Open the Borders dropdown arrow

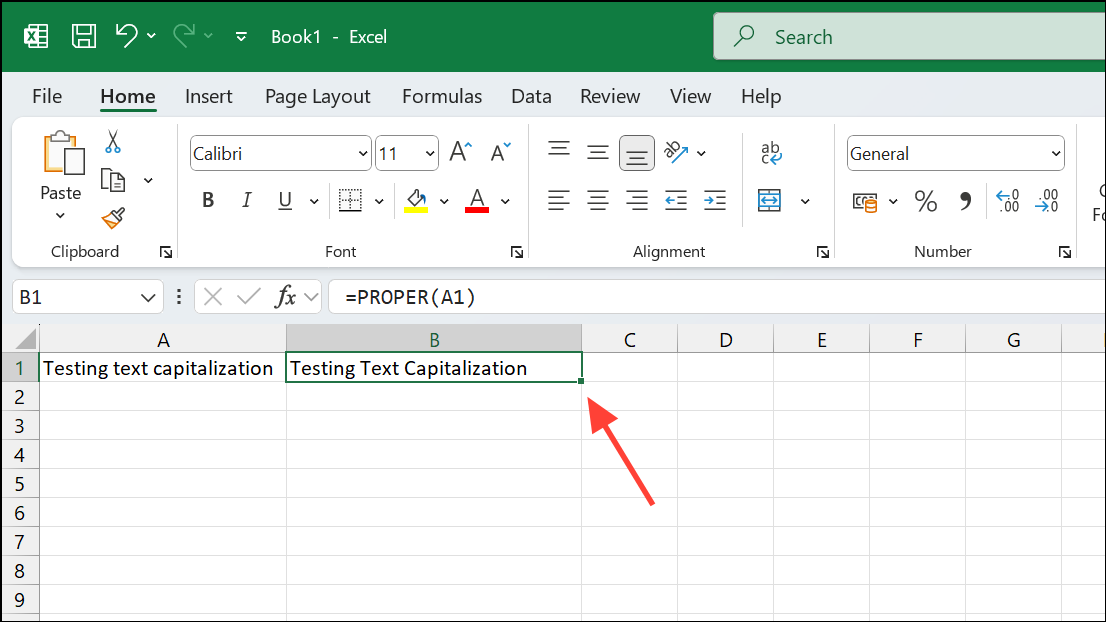[x=378, y=199]
